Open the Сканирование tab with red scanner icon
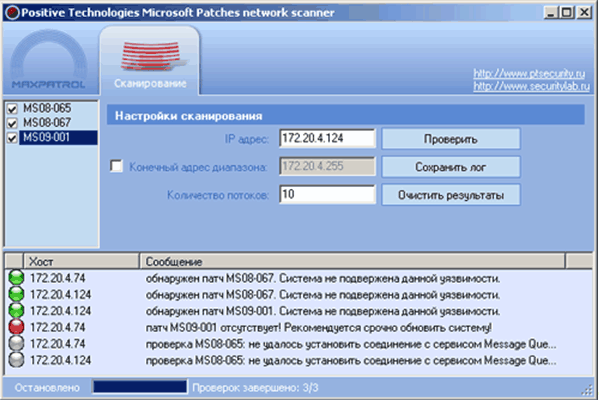The image size is (599, 400). [x=150, y=61]
